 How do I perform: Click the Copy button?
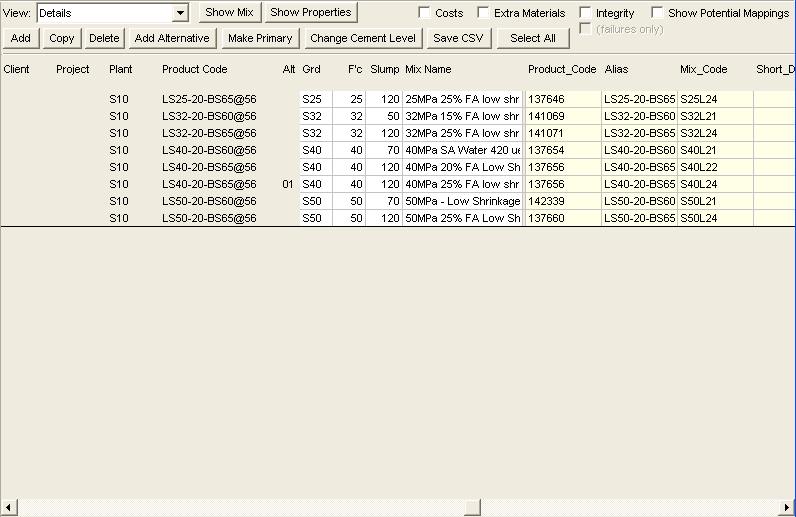point(62,38)
